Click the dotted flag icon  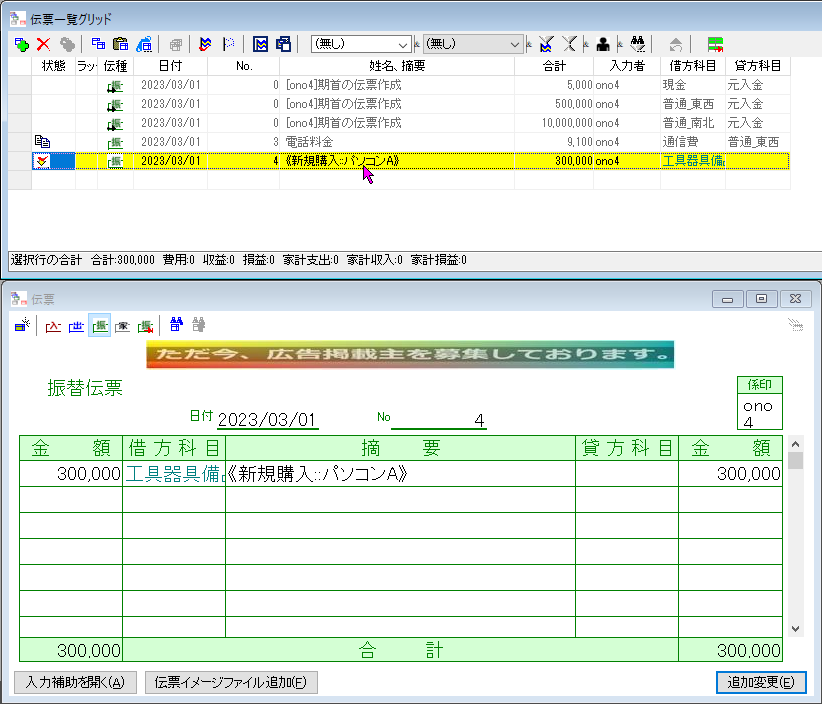[228, 45]
